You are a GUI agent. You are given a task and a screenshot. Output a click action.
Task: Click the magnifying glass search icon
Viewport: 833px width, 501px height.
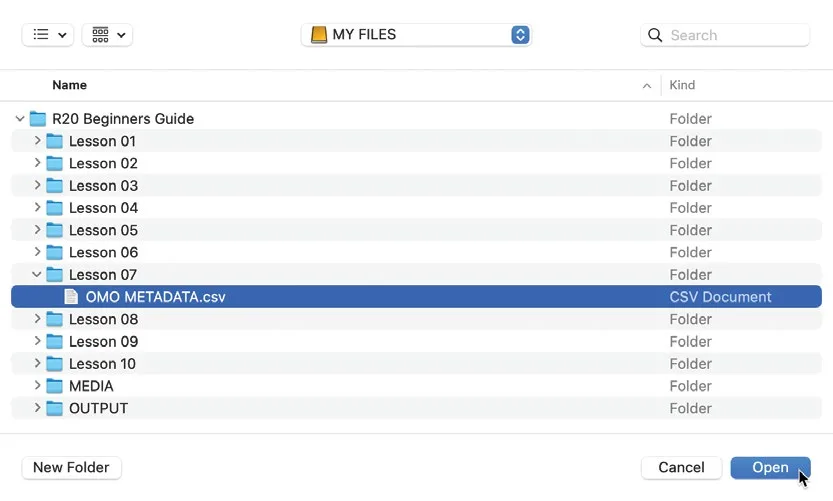[655, 35]
